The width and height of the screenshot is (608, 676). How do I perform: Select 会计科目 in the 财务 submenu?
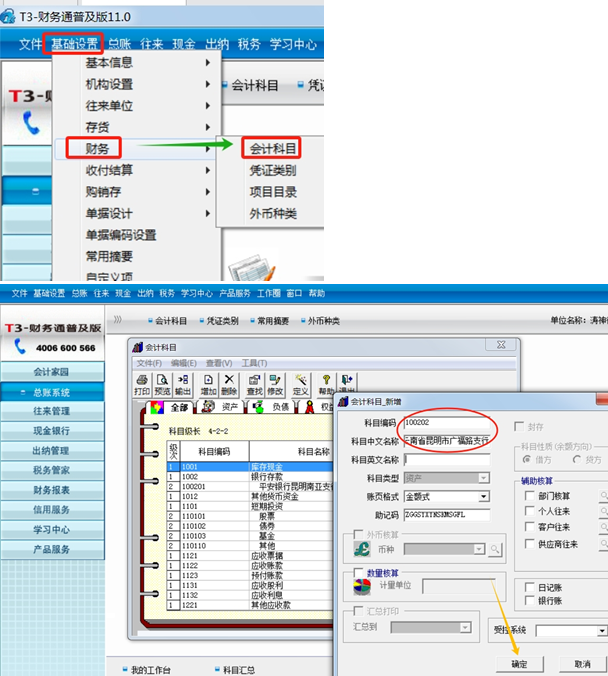coord(273,149)
